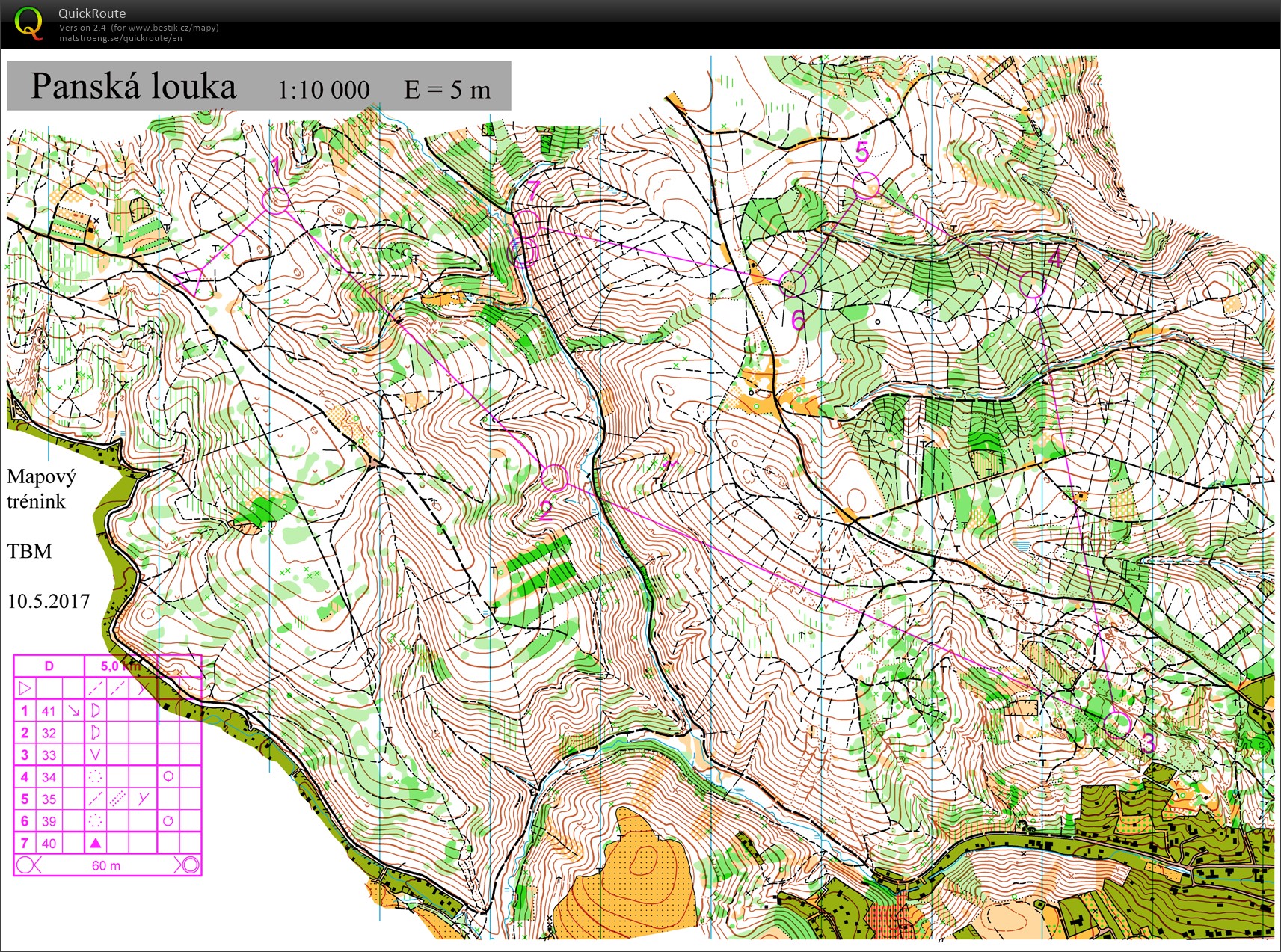Click the Panská louka map title
1281x952 pixels.
point(133,86)
